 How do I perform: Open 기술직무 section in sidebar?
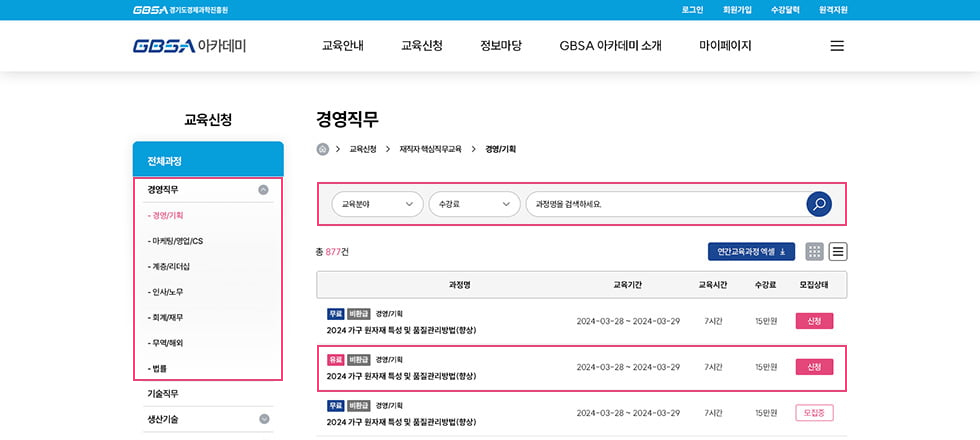163,394
